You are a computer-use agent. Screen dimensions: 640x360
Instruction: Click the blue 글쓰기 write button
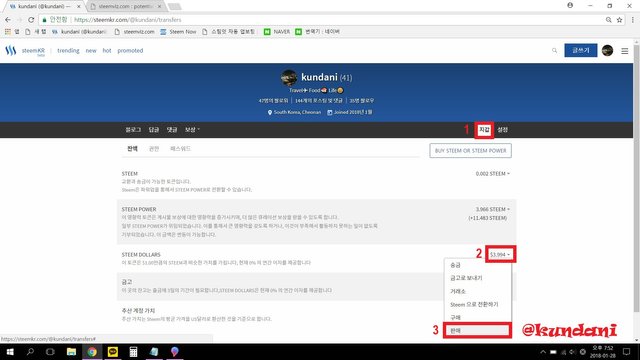pyautogui.click(x=580, y=51)
